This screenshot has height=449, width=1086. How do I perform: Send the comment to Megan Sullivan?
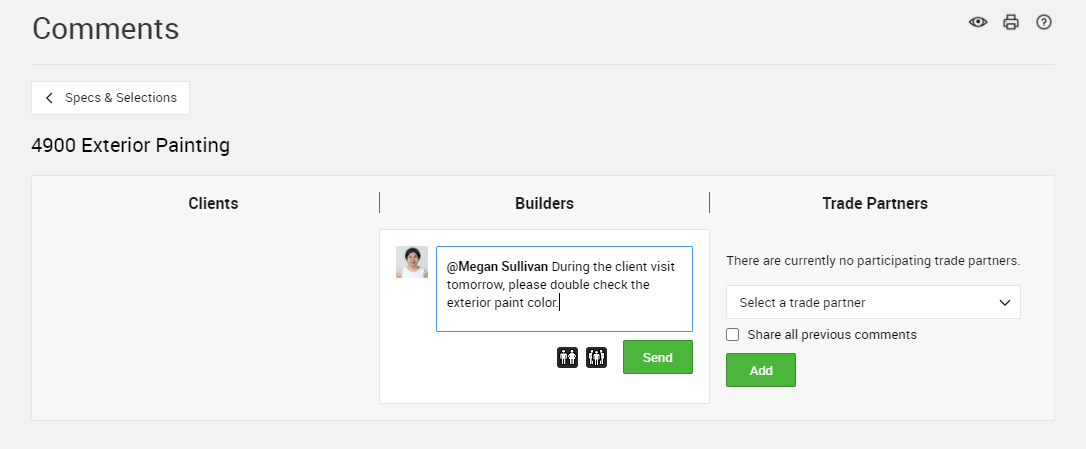pos(657,358)
